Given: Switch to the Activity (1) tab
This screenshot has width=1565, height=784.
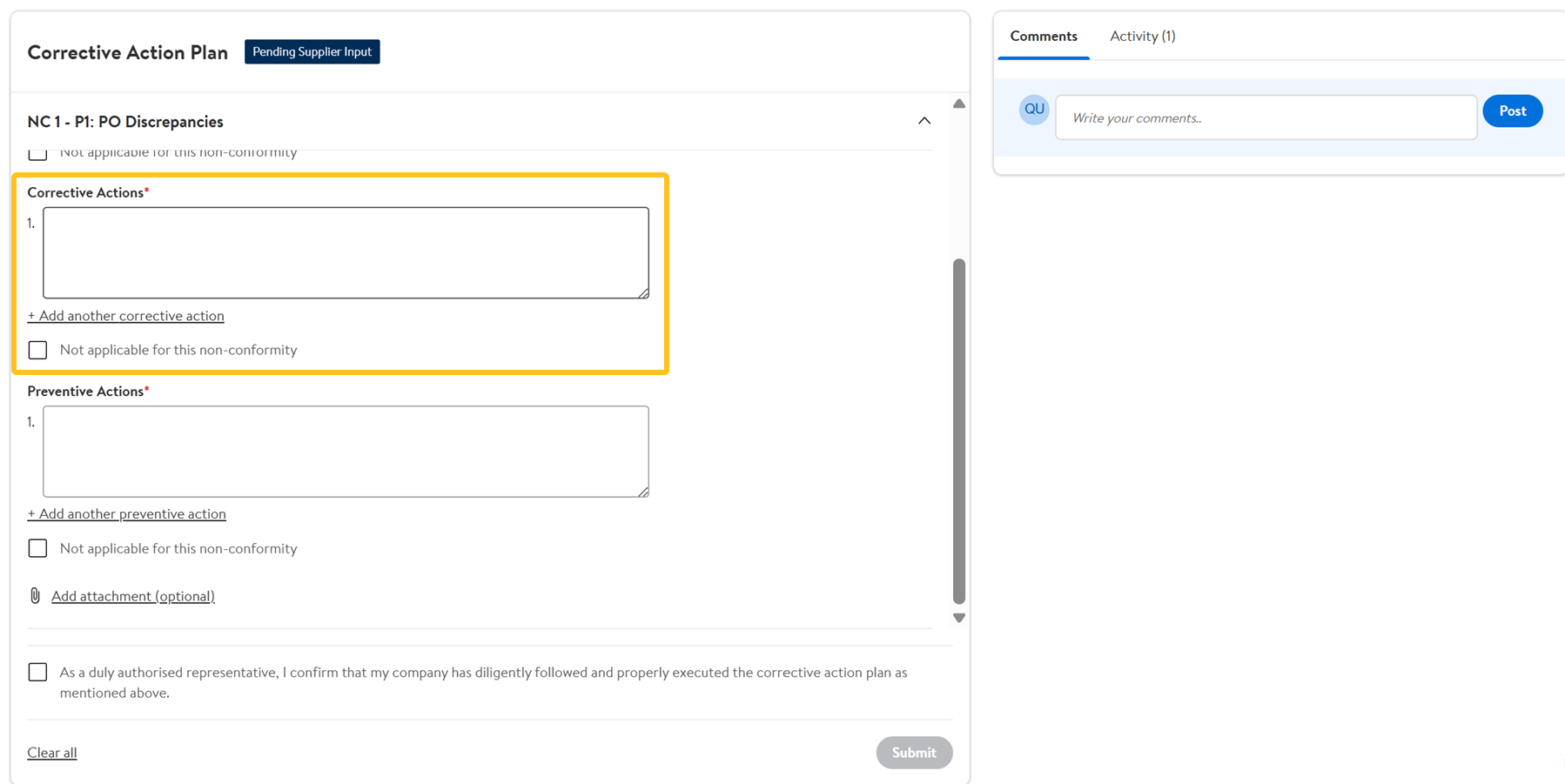Looking at the screenshot, I should [x=1142, y=37].
